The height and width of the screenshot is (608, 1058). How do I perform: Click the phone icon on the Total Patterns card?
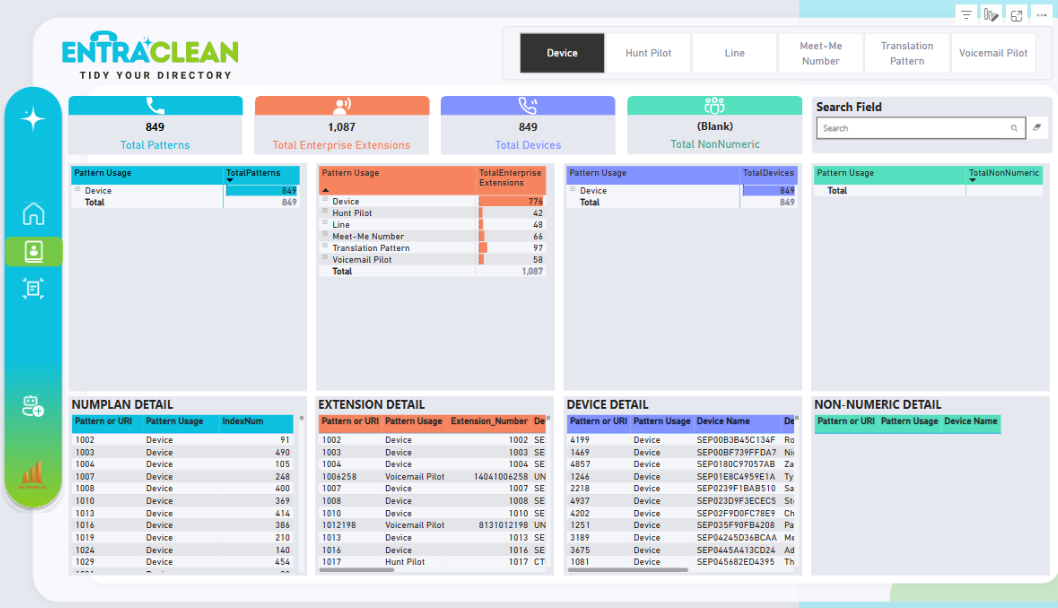point(155,105)
